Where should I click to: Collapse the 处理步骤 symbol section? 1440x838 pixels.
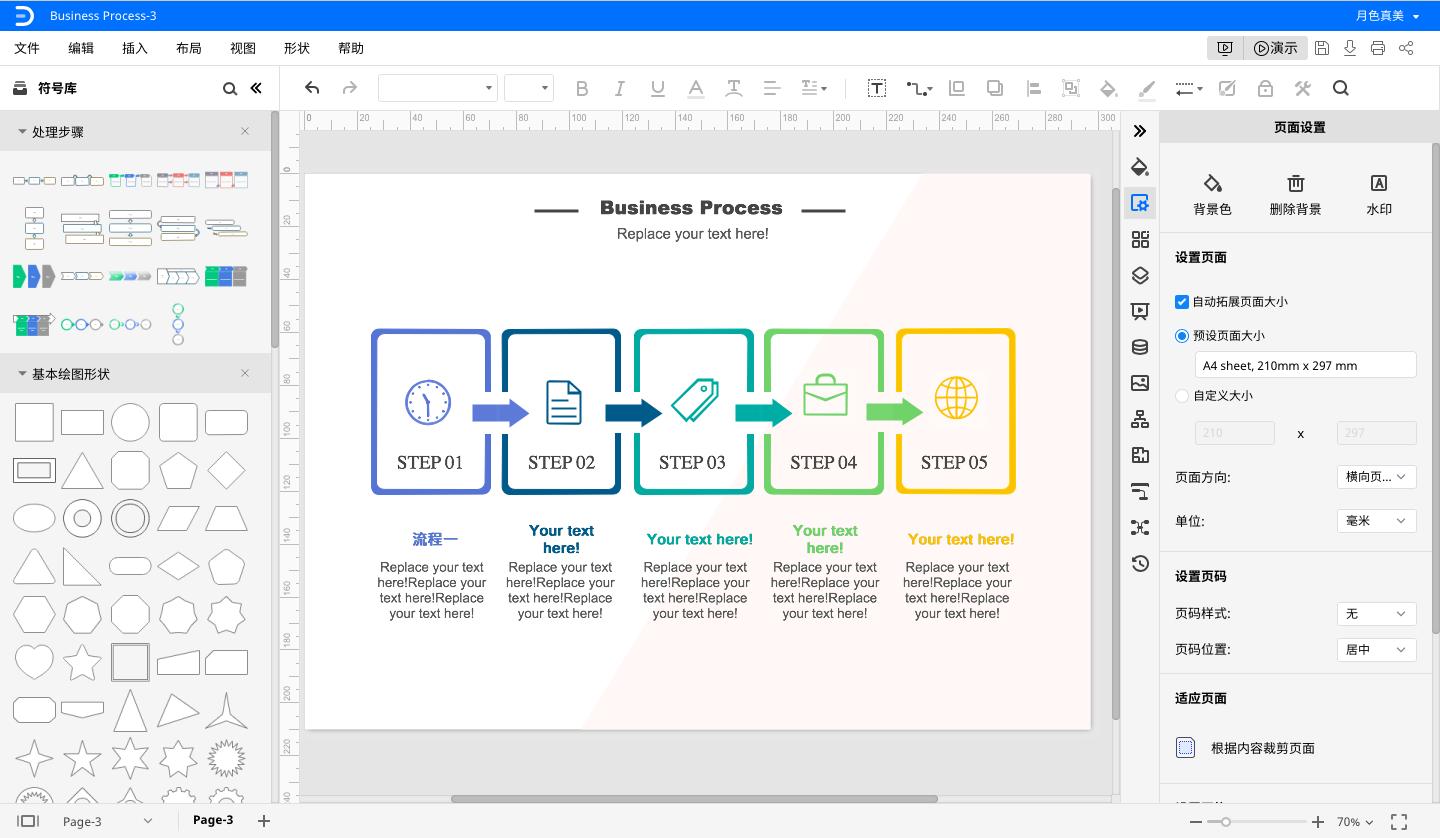tap(22, 132)
